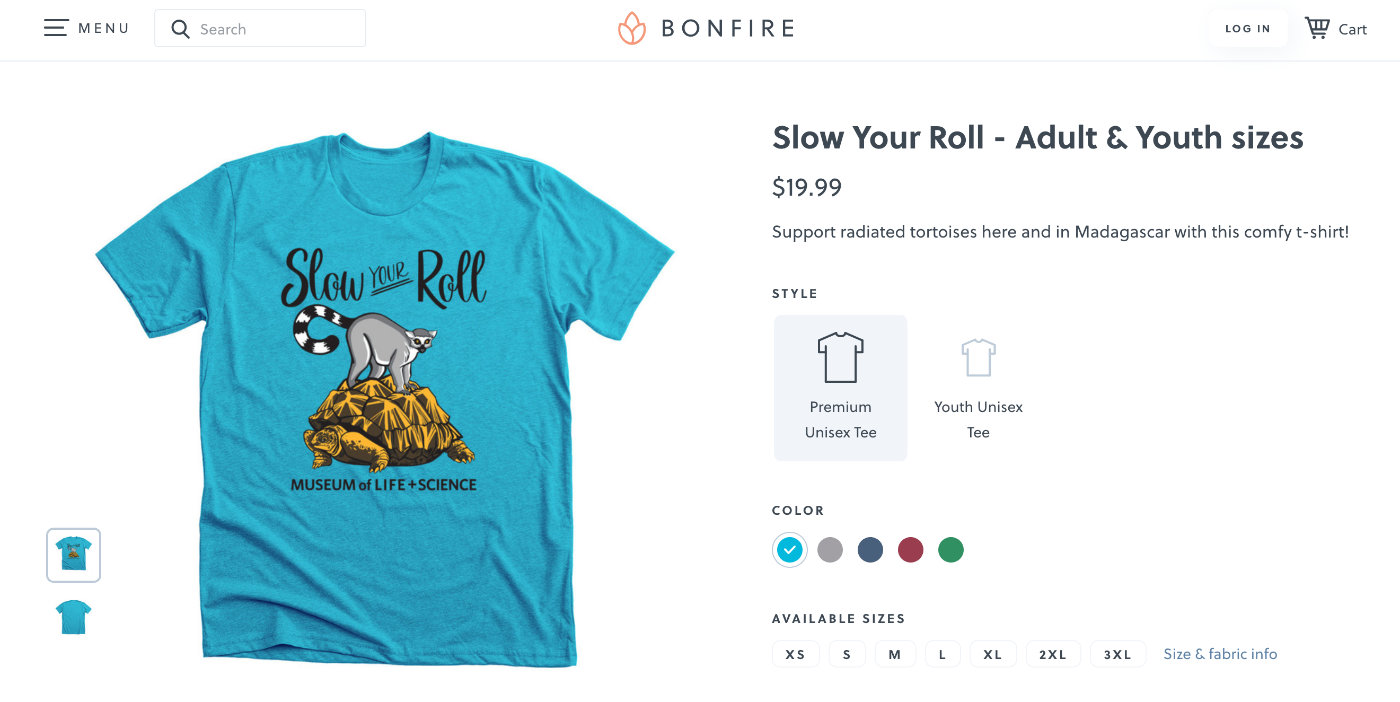Pick the green color swatch

click(951, 549)
